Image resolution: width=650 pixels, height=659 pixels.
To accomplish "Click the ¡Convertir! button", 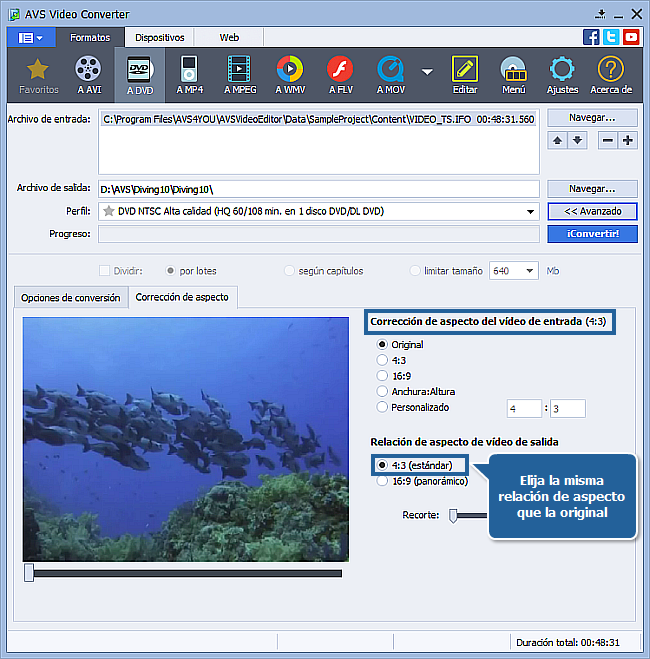I will coord(592,233).
